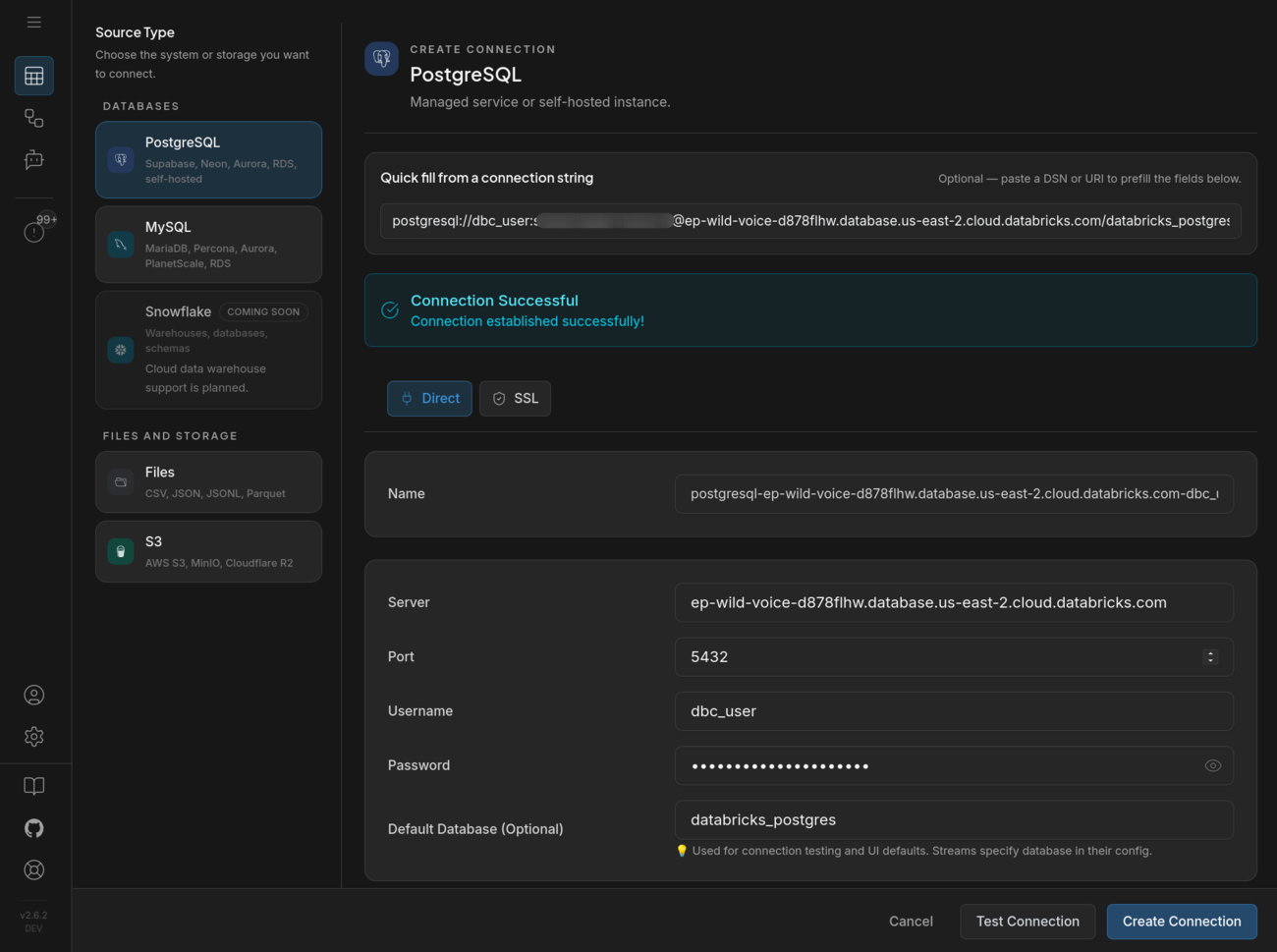Open the streams flow icon in sidebar
Screen dimensions: 1277x952
tap(33, 118)
